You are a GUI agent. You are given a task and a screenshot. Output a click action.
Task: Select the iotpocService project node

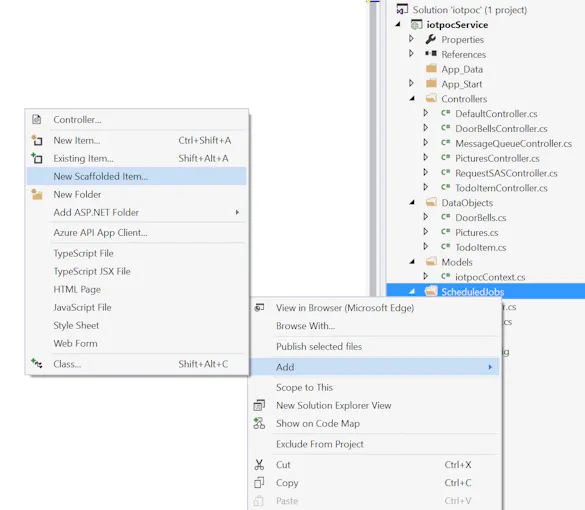457,25
